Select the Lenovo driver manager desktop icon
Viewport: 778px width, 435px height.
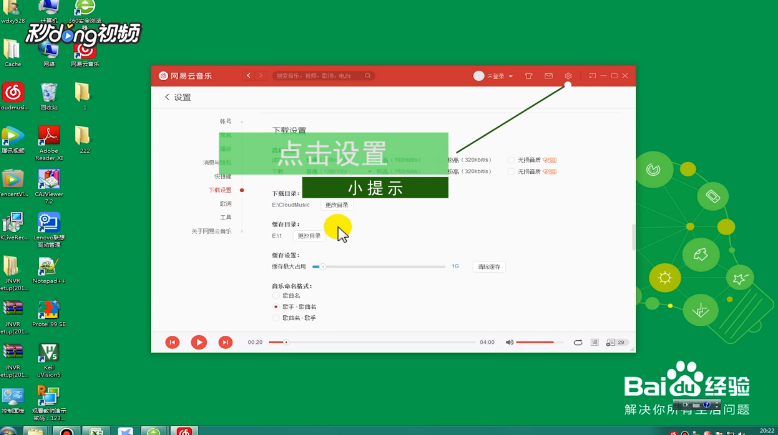pos(49,230)
